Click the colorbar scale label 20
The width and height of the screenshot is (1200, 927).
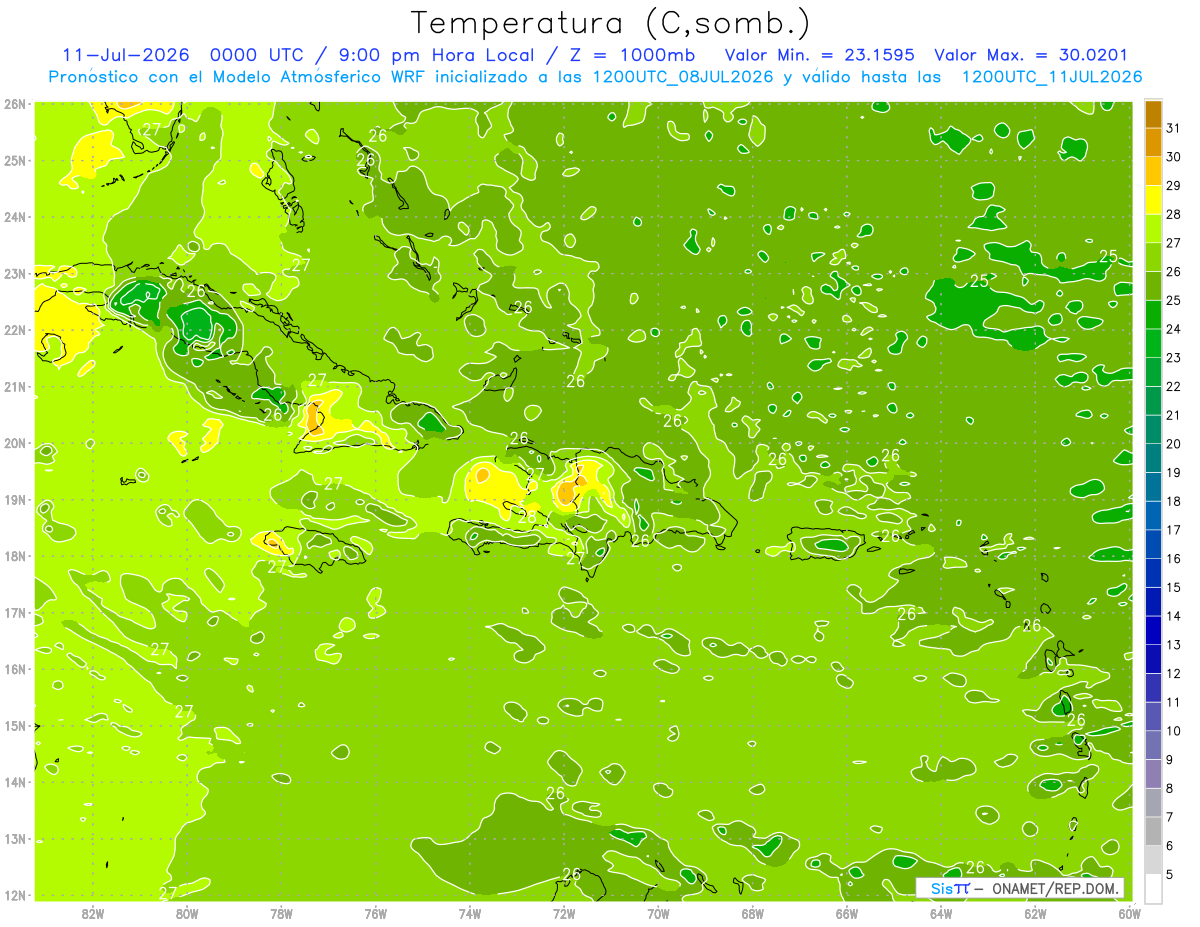pos(1173,444)
